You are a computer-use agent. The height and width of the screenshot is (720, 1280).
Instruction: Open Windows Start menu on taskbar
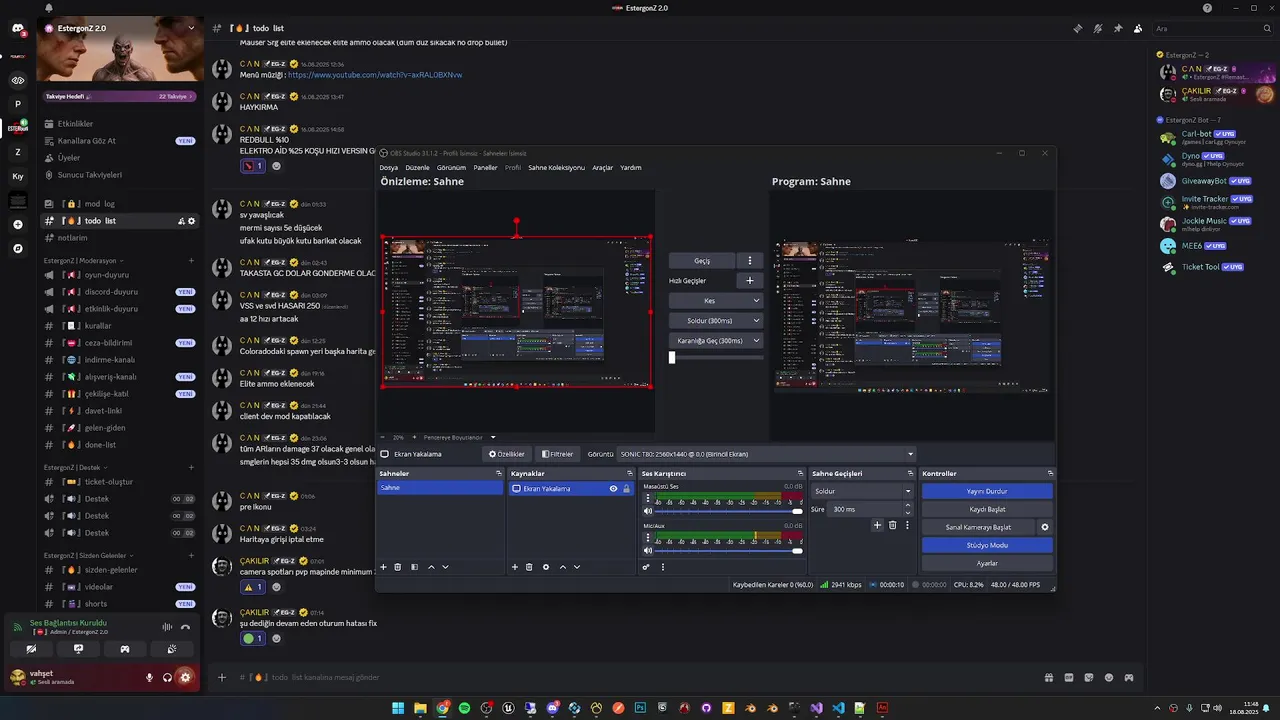(x=398, y=708)
